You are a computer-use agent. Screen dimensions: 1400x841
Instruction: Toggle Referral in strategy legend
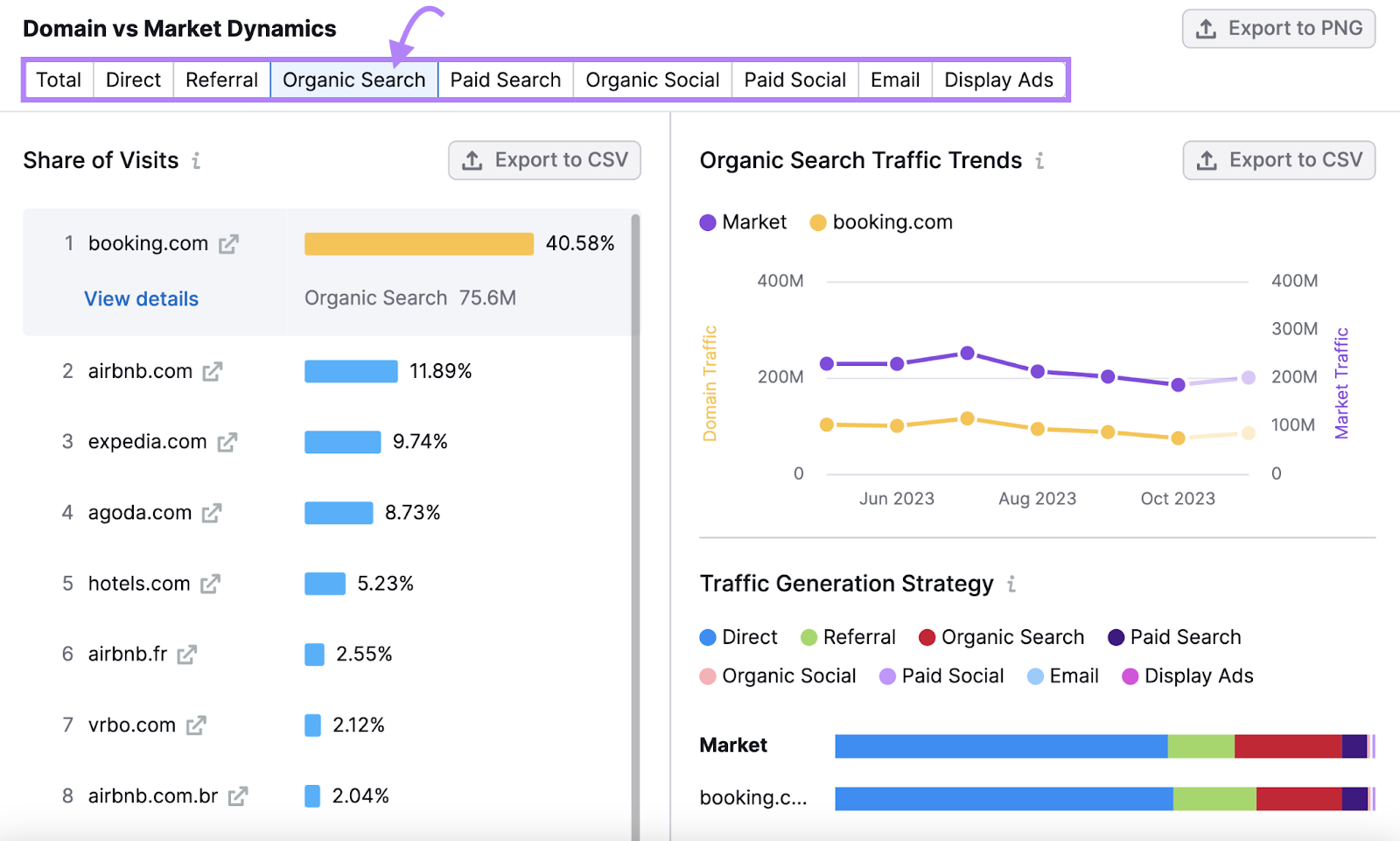point(848,637)
